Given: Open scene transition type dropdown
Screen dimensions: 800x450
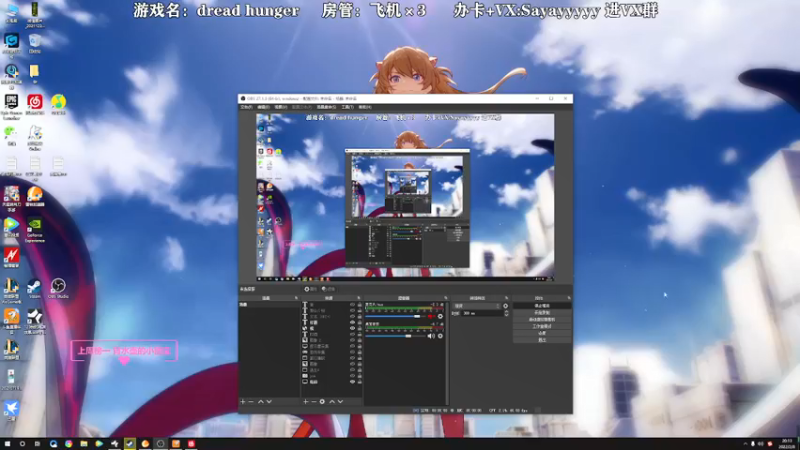Looking at the screenshot, I should click(477, 306).
